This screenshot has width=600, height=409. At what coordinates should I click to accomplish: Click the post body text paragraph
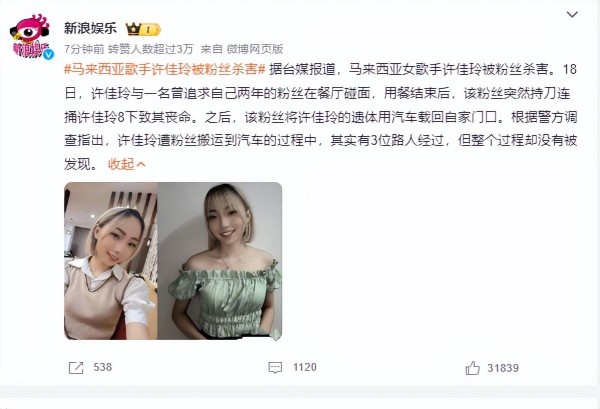(x=321, y=117)
